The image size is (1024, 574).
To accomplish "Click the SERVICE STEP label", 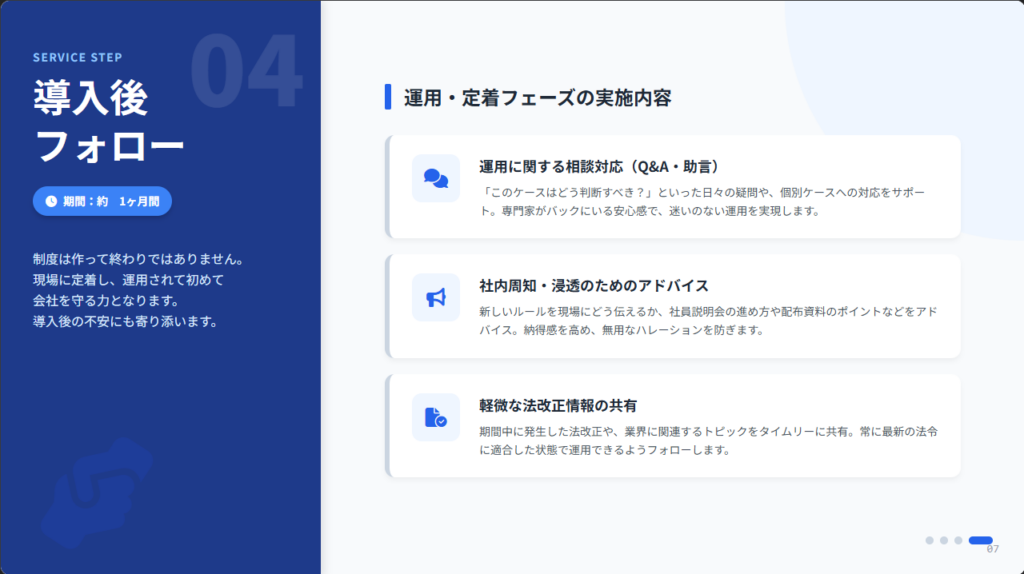I will click(x=77, y=57).
